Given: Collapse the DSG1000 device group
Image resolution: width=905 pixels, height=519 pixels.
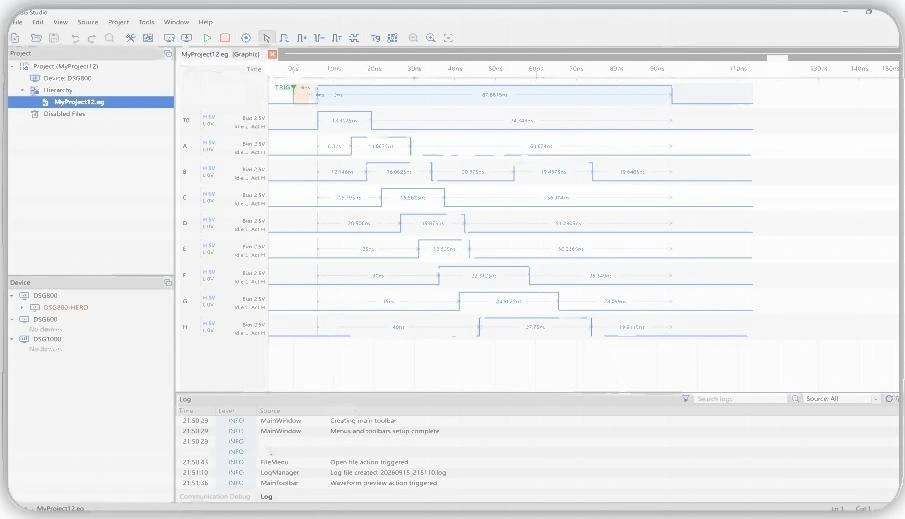Looking at the screenshot, I should tap(12, 339).
